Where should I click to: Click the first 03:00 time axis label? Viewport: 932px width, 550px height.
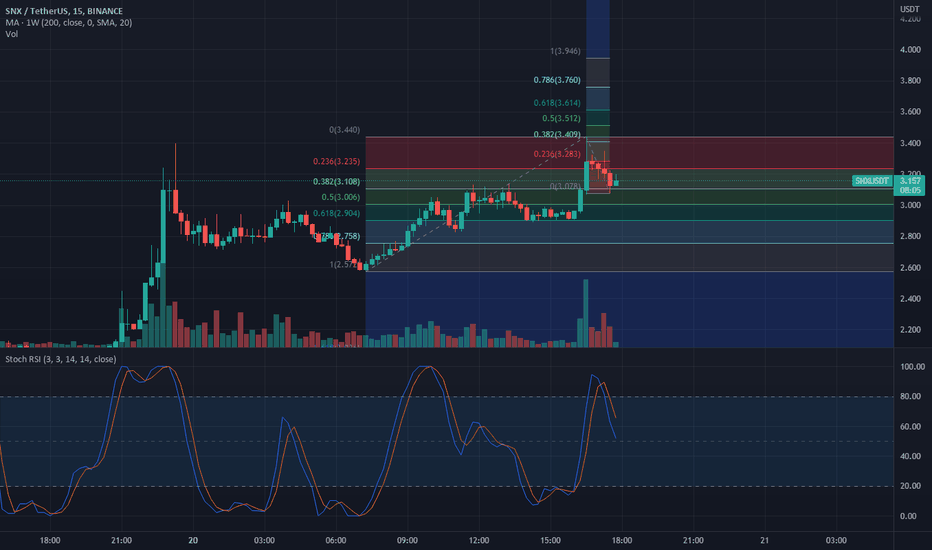click(x=265, y=540)
